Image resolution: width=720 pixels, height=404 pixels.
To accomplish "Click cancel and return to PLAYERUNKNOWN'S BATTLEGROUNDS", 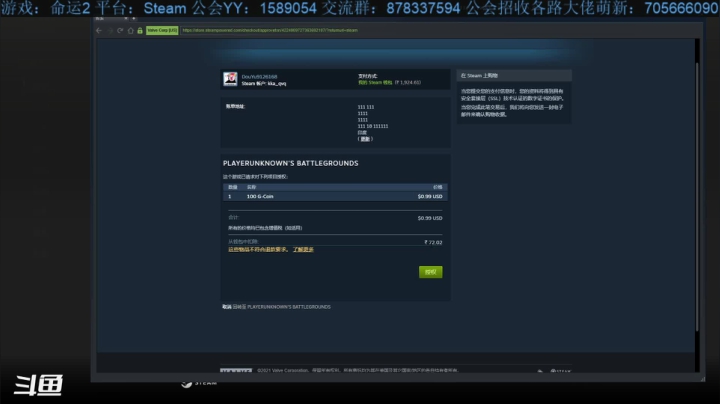I will click(276, 307).
